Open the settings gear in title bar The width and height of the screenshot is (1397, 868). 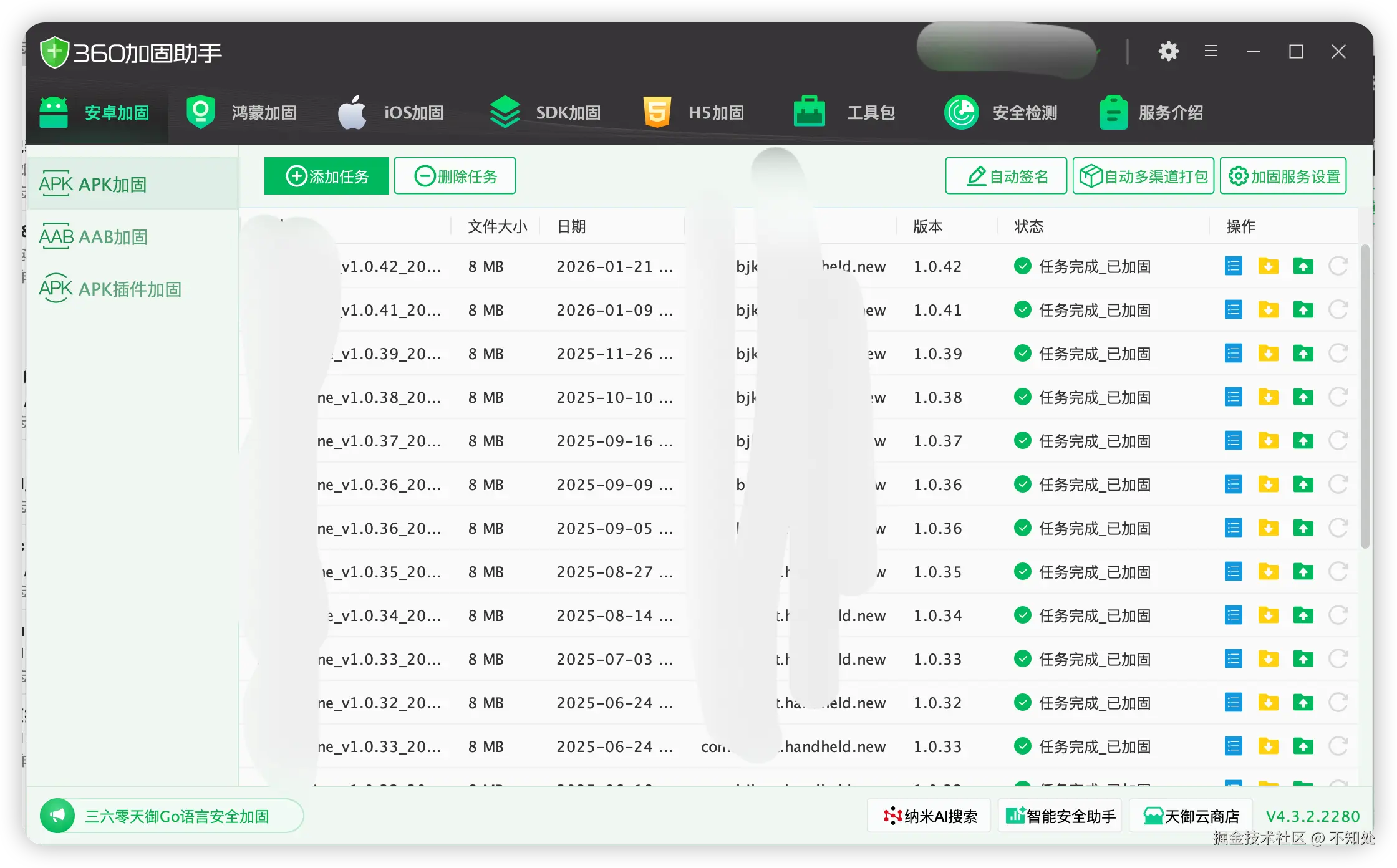click(1168, 51)
